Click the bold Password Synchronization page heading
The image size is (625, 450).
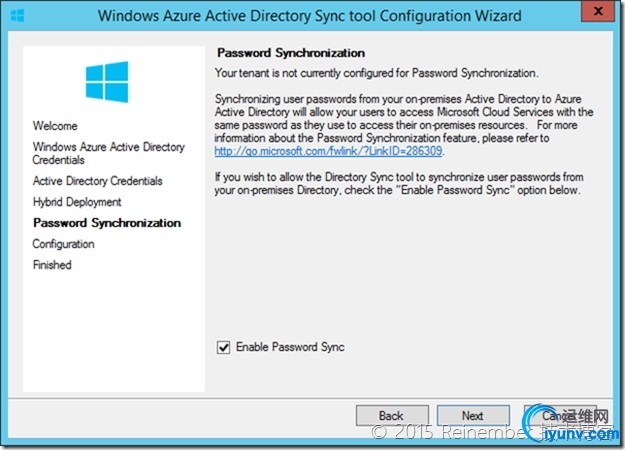(290, 52)
